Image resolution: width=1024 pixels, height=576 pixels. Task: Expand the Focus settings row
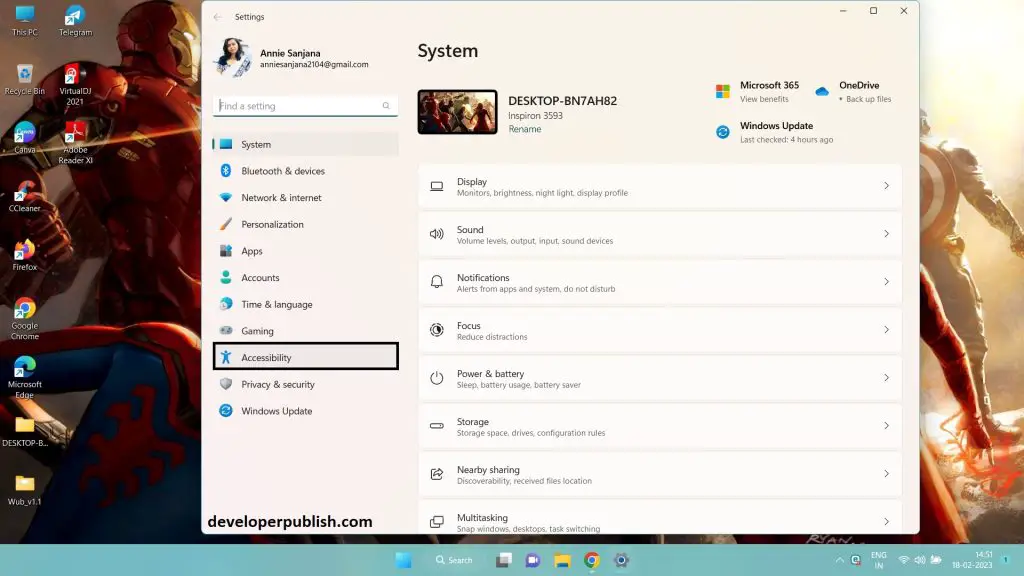[660, 330]
